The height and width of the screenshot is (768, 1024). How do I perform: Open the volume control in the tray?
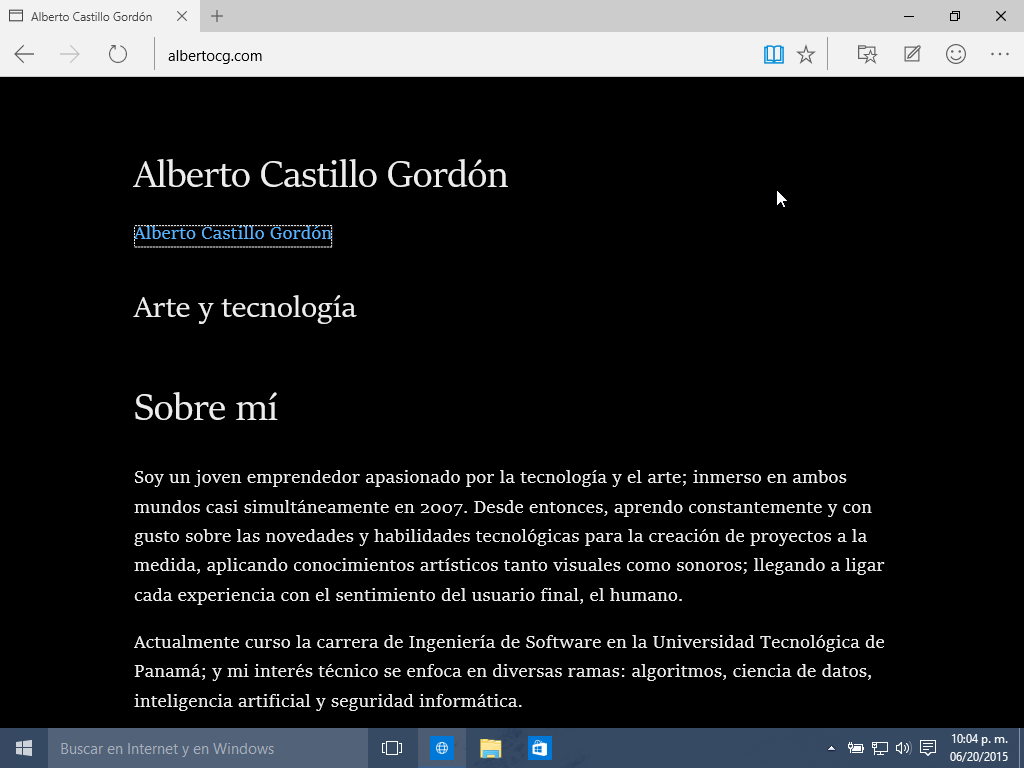903,748
